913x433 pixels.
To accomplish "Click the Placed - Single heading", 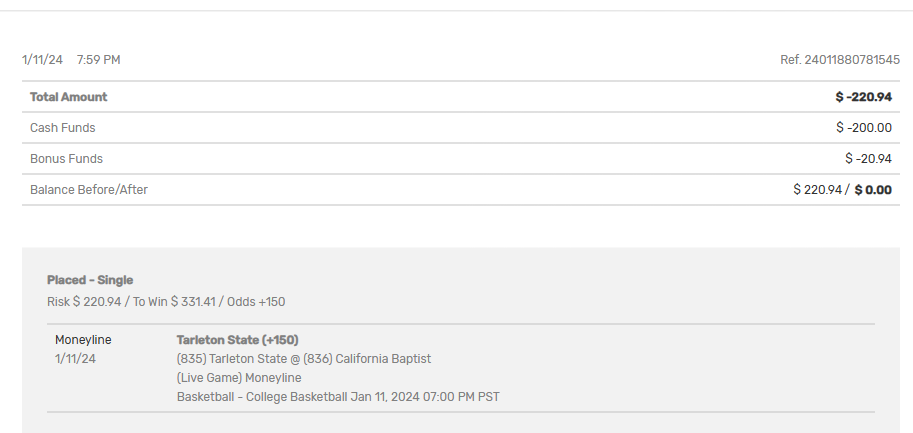I will (x=90, y=280).
